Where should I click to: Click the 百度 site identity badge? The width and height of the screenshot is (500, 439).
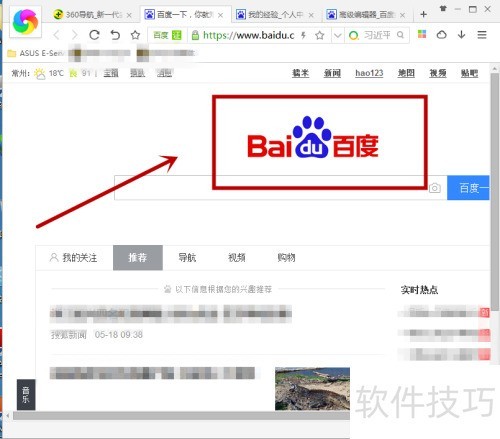(167, 35)
